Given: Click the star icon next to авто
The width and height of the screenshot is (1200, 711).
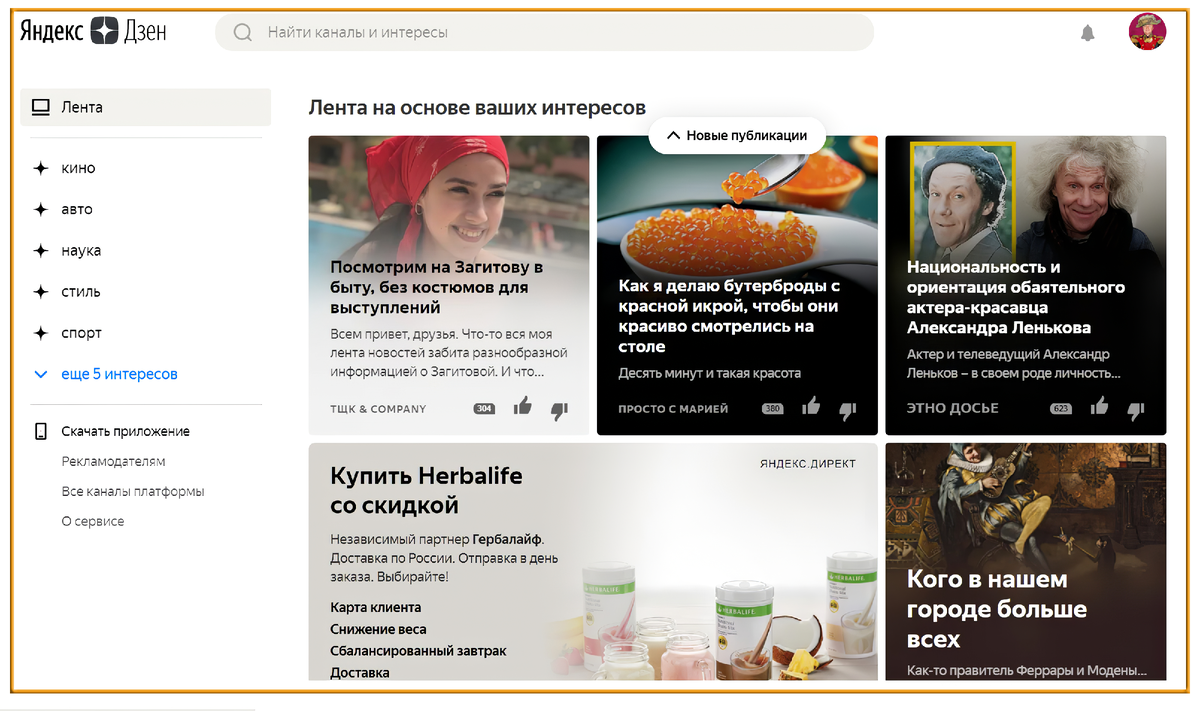Looking at the screenshot, I should [41, 209].
